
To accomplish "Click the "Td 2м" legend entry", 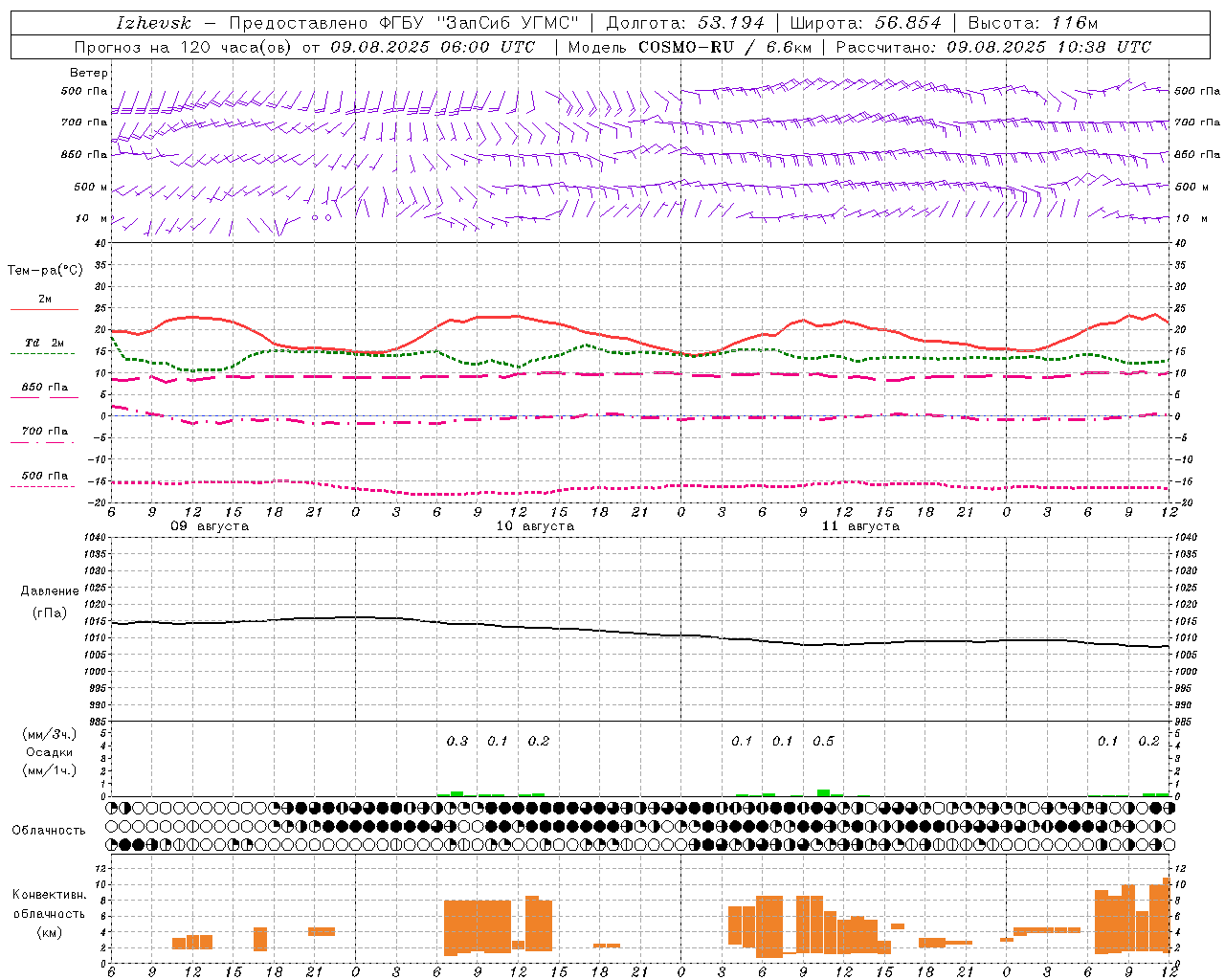I will coord(45,343).
